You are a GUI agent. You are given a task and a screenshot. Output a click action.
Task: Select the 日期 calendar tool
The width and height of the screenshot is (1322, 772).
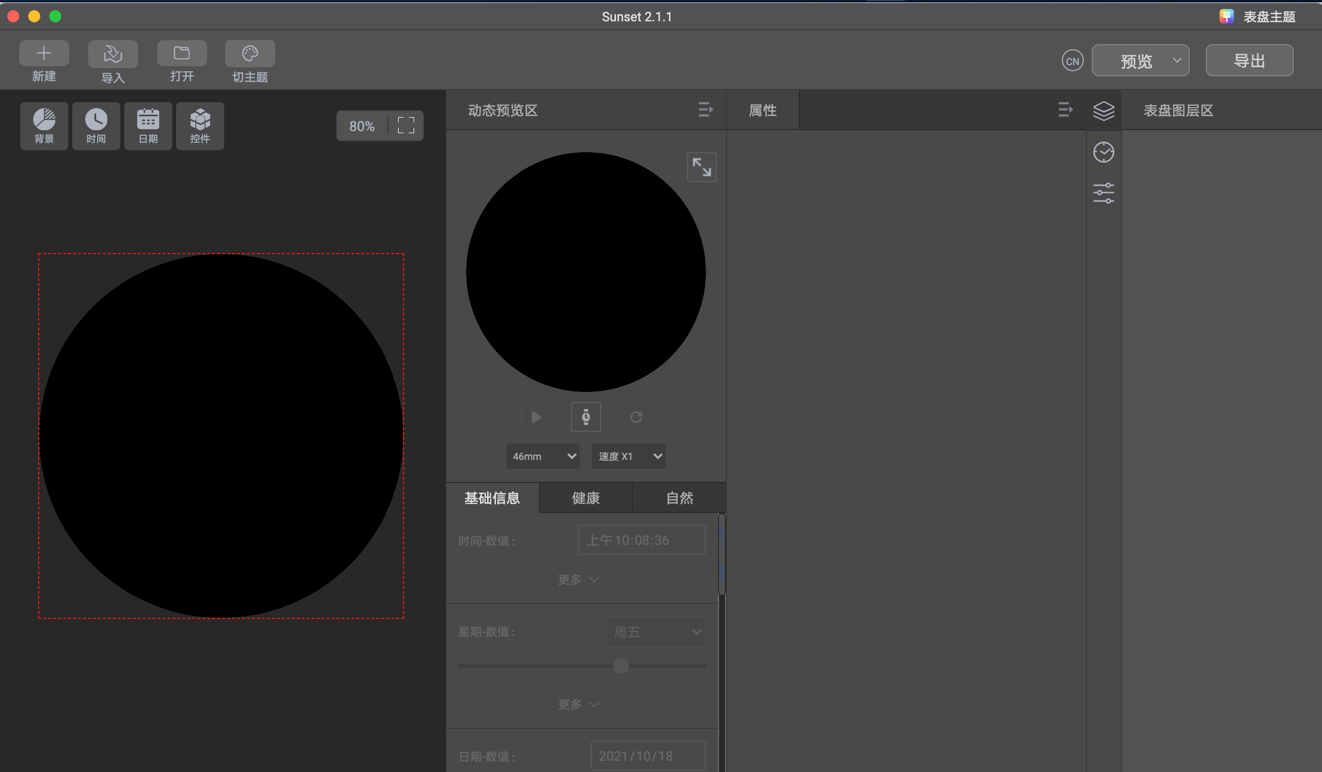tap(148, 126)
